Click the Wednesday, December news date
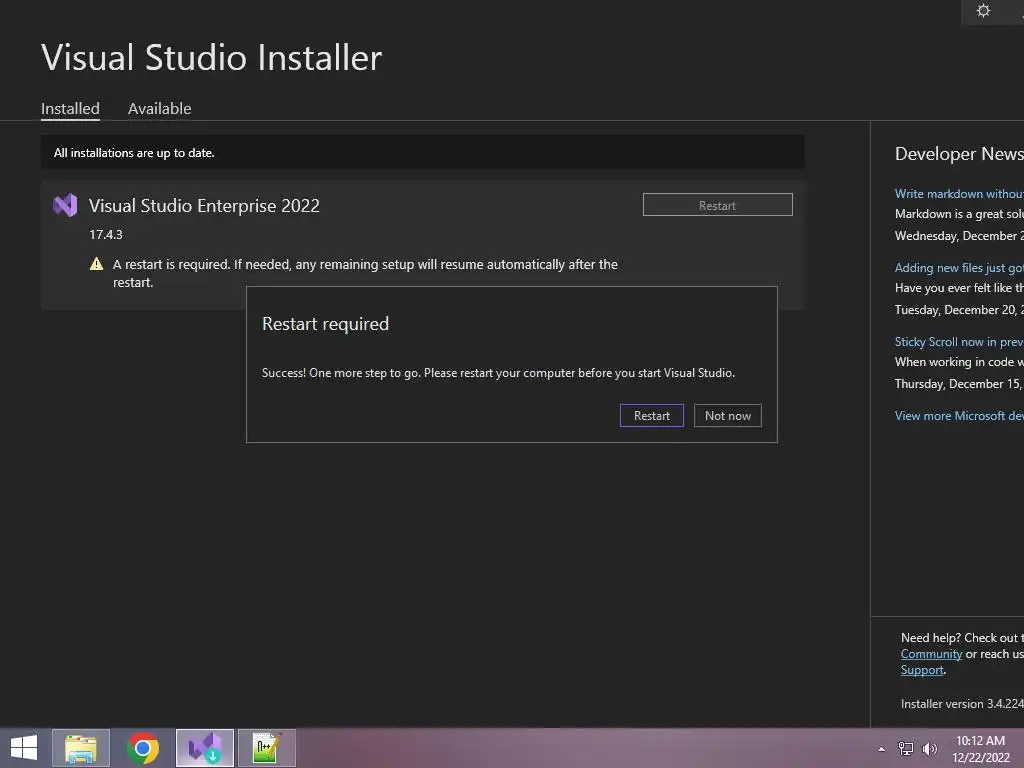1024x768 pixels. tap(959, 236)
